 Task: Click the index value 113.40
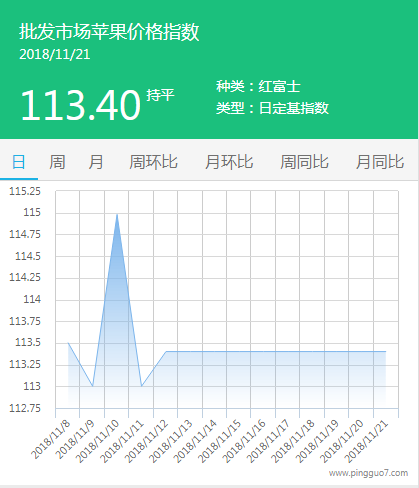click(81, 105)
